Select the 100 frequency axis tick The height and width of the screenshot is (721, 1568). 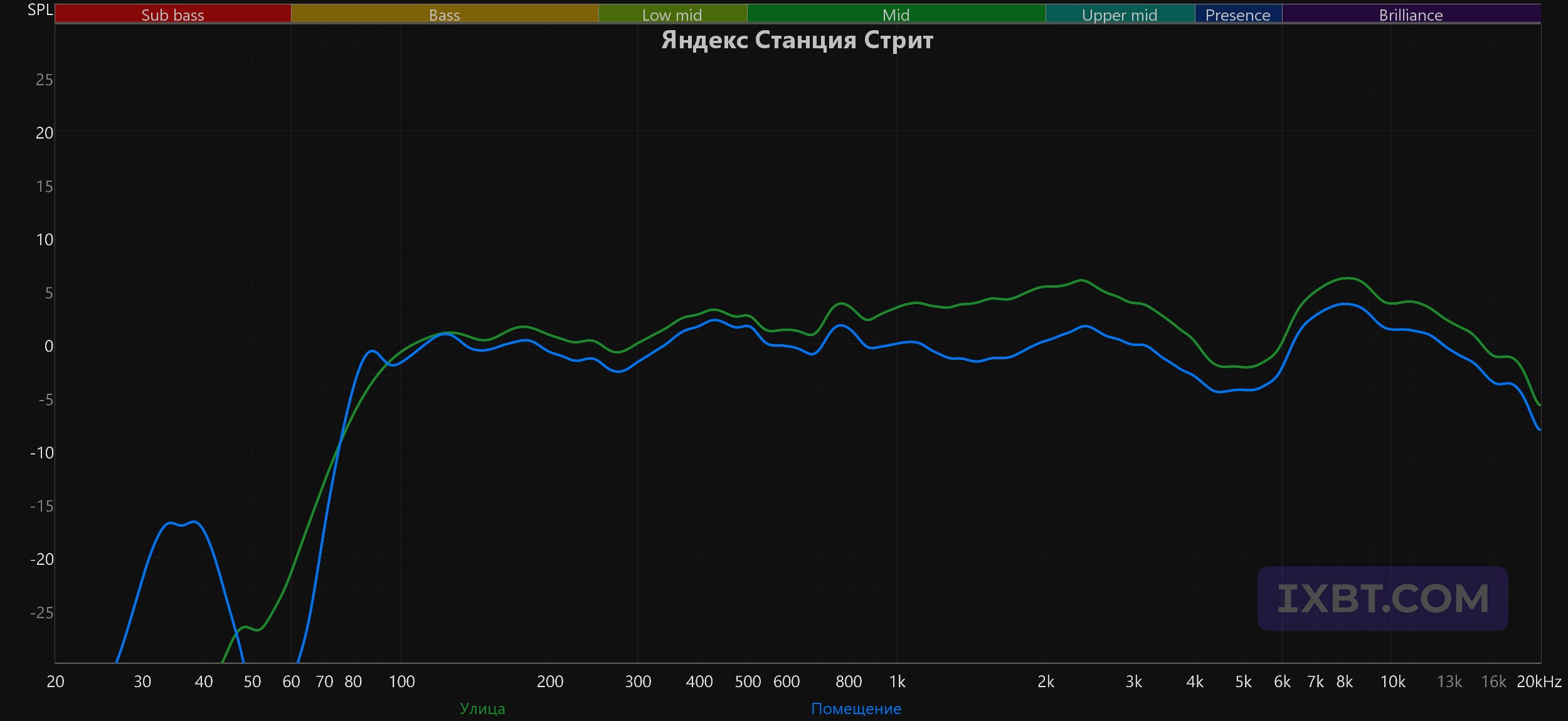[402, 682]
